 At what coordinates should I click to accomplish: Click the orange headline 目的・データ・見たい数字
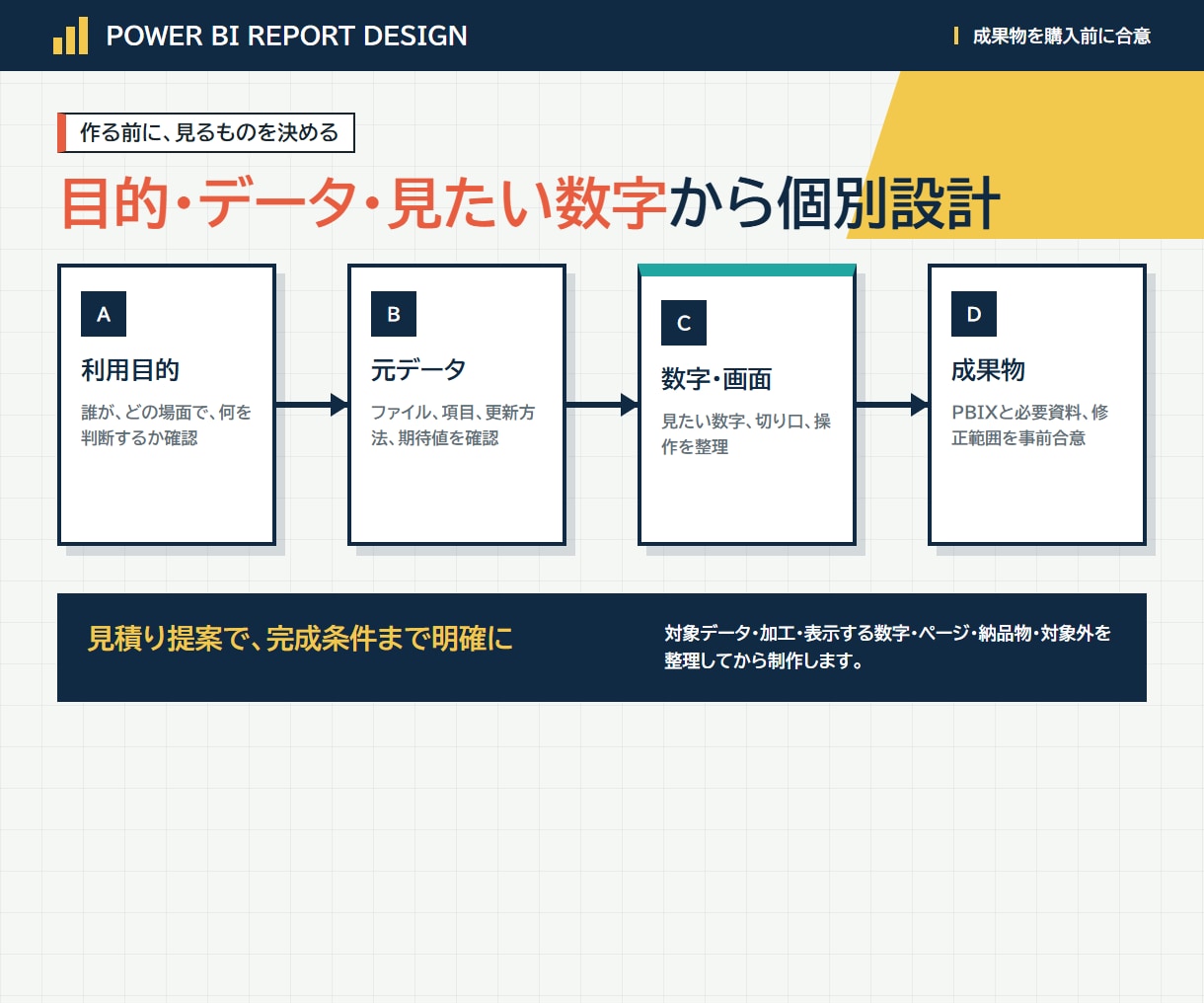(x=364, y=203)
